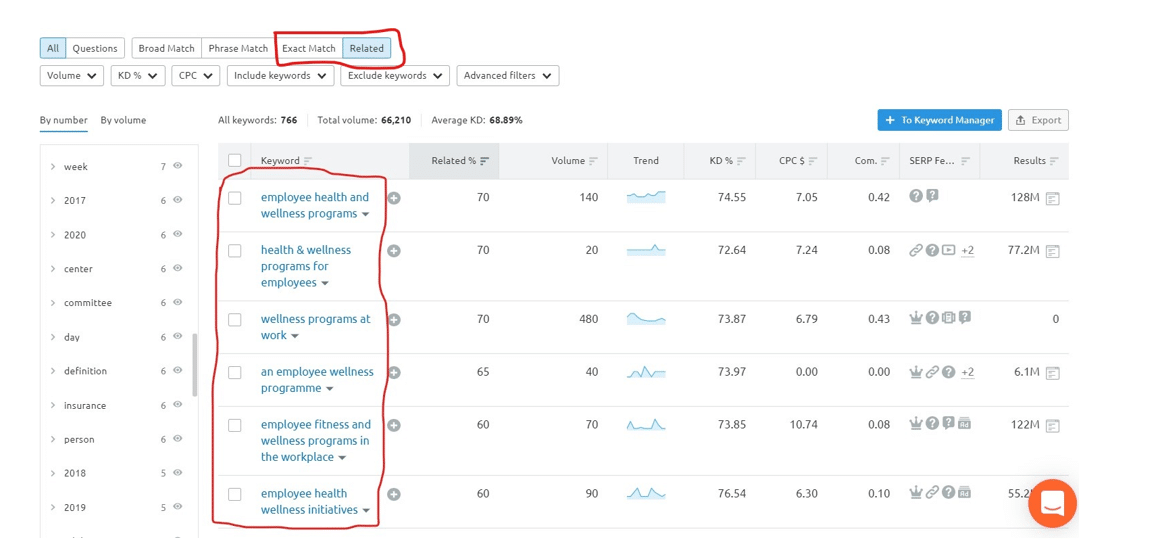Open dropdown arrow beside 'employee health wellness initiatives'
Viewport: 1152px width, 554px height.
pyautogui.click(x=366, y=511)
